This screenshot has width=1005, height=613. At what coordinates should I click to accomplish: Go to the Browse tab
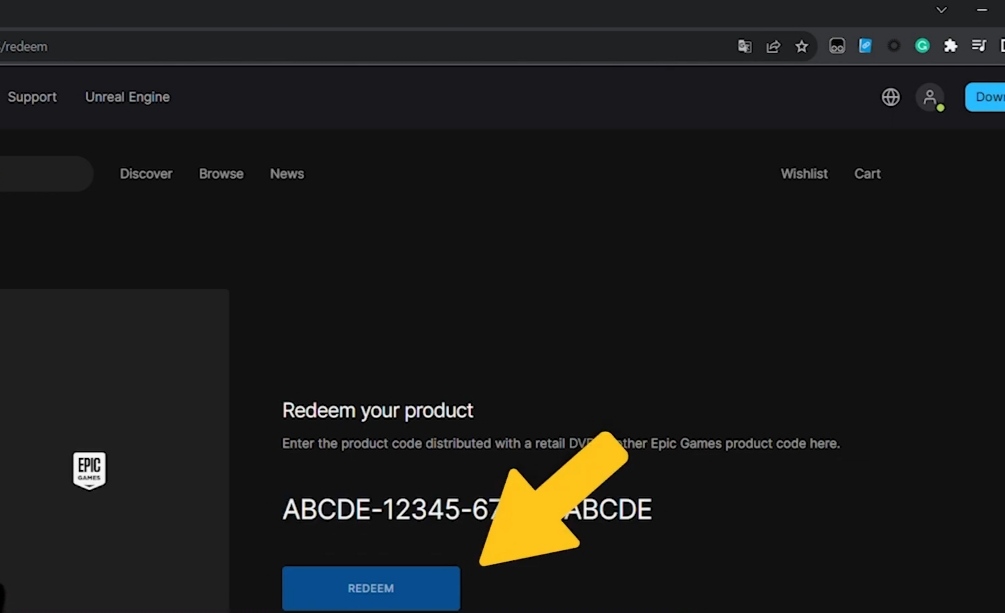[x=221, y=174]
